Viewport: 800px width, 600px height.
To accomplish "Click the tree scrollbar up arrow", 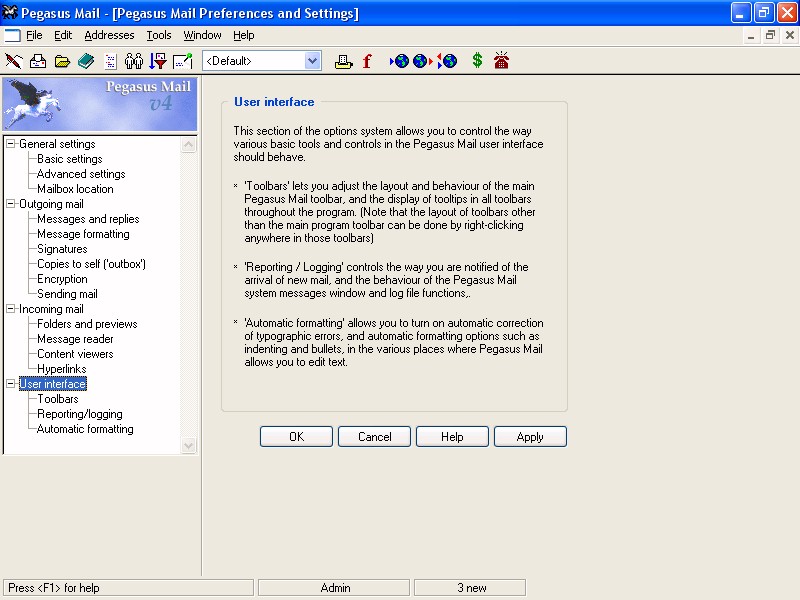I will tap(188, 145).
